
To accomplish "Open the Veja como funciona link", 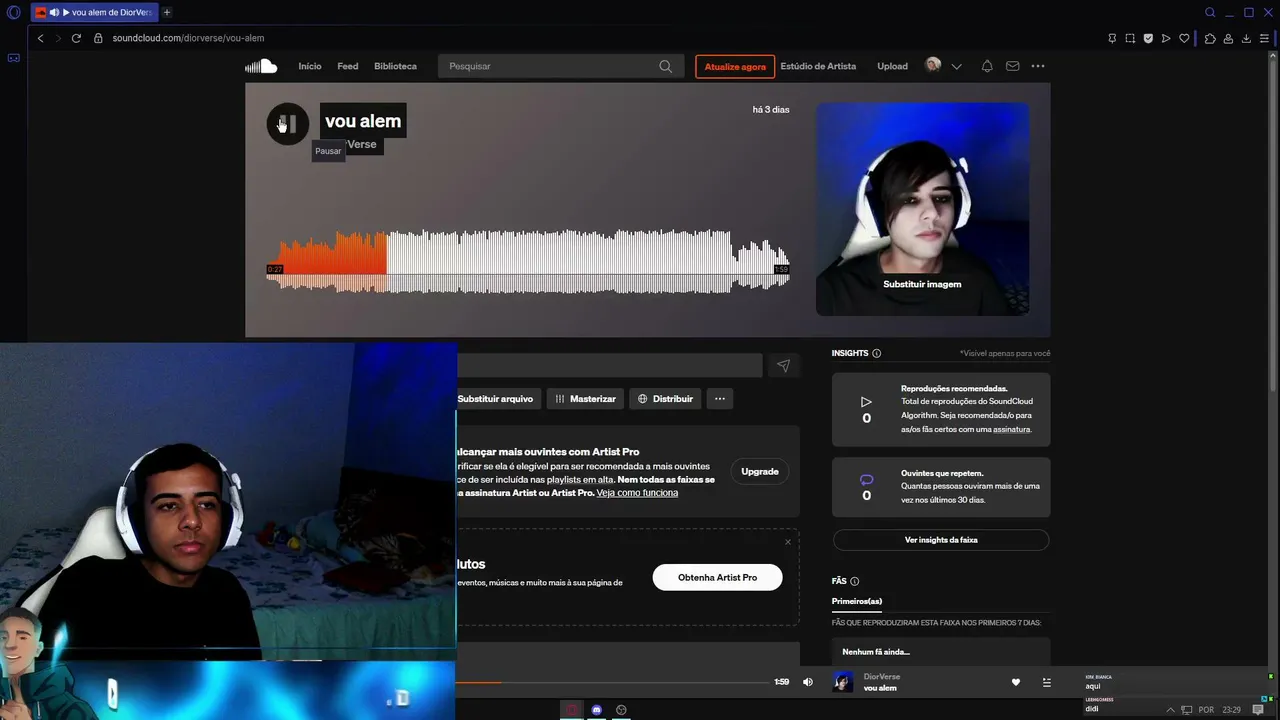I will 637,493.
